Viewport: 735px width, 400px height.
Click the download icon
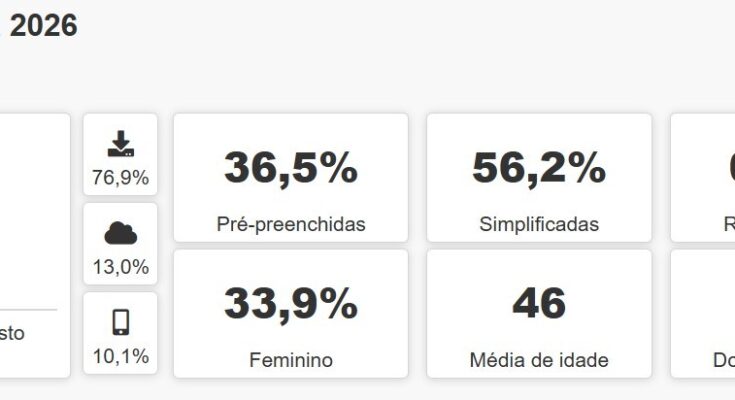coord(120,145)
